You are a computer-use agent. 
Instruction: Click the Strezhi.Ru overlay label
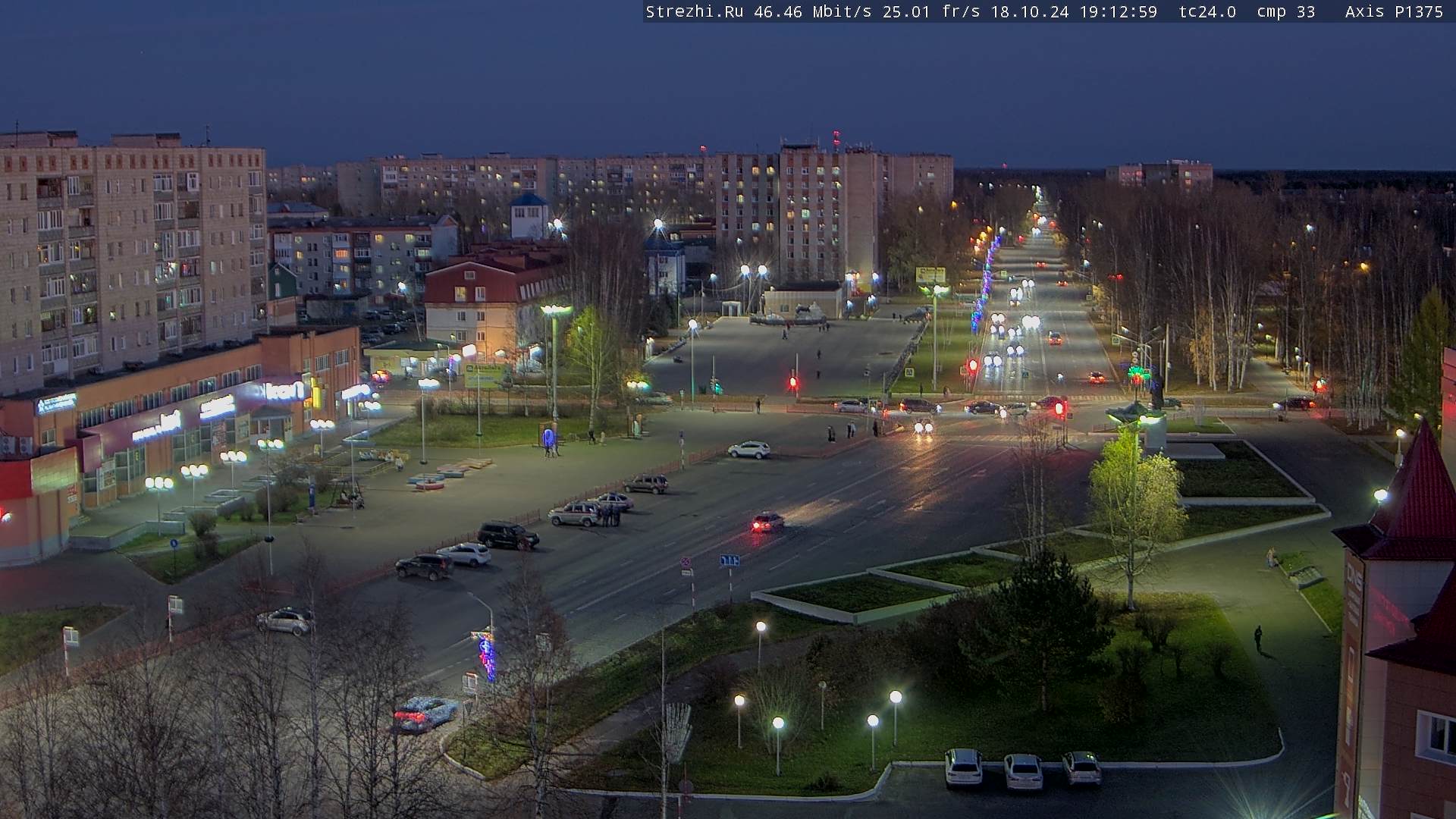(x=695, y=12)
